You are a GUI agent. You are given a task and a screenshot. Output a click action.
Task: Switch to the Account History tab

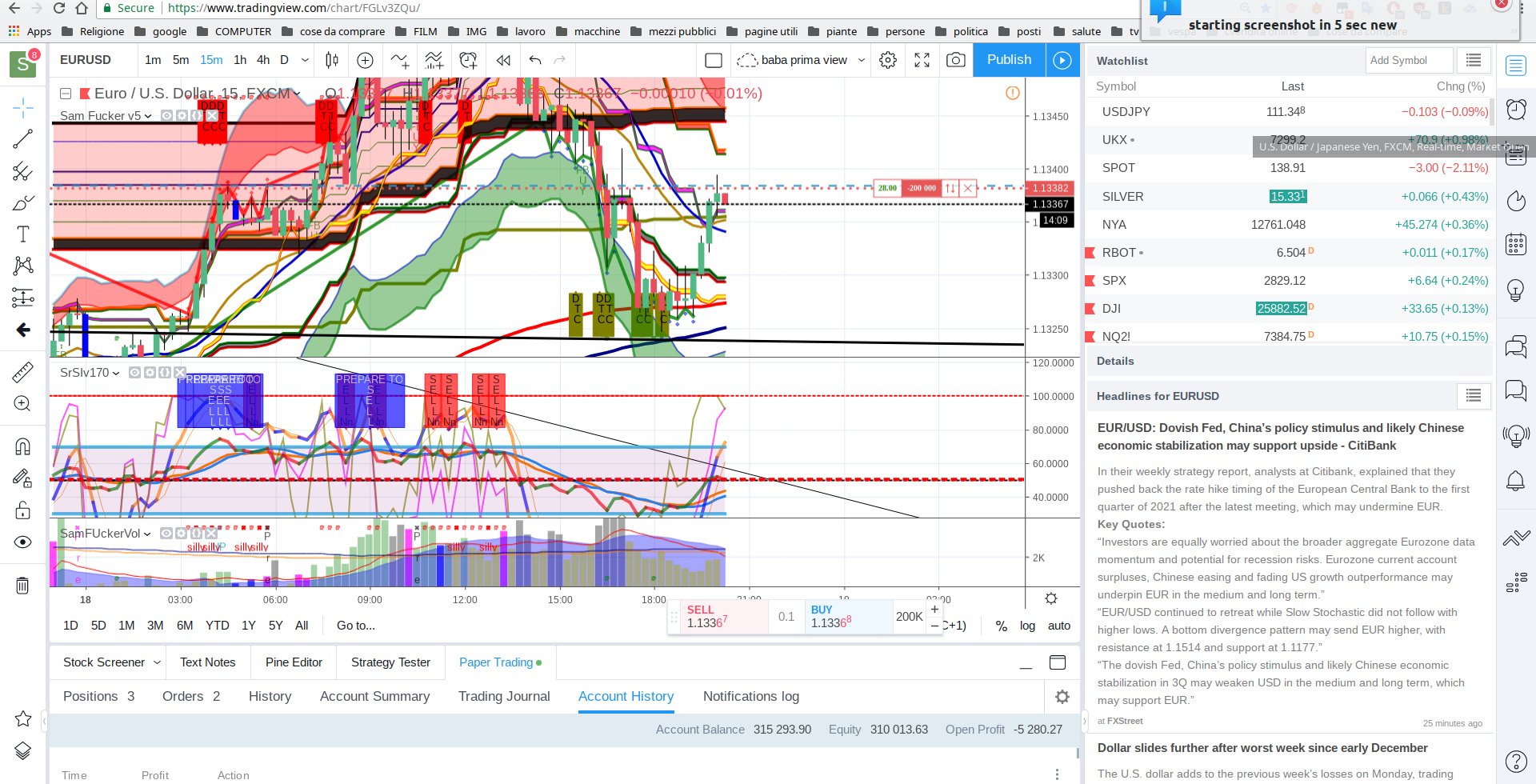tap(626, 696)
